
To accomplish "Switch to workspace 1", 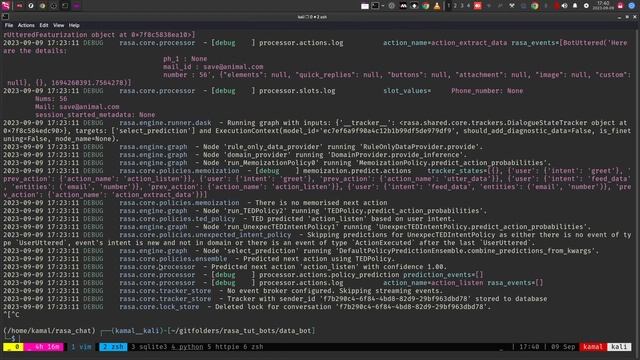I will (x=449, y=6).
